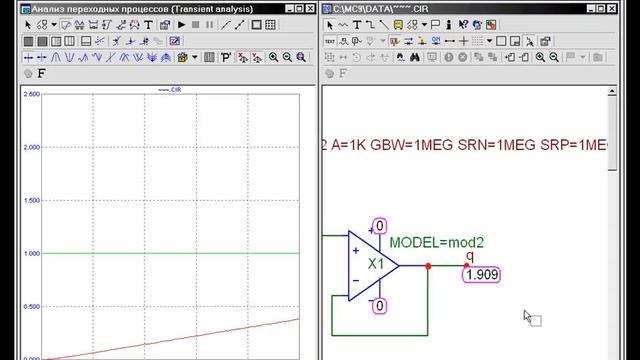Click the grid table icon in analysis toolbar
This screenshot has height=360, width=640.
270,25
